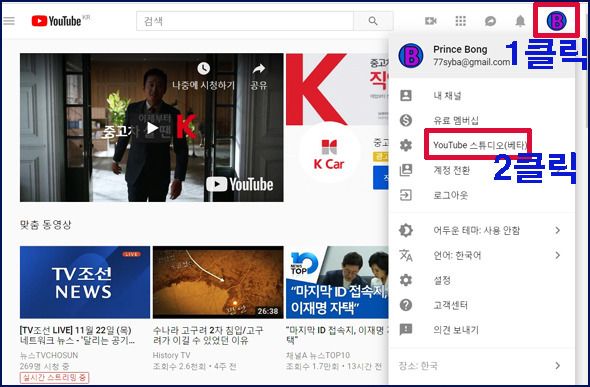This screenshot has height=387, width=590.
Task: Click the dark theme icon beside 어두운 테마
Action: (406, 230)
